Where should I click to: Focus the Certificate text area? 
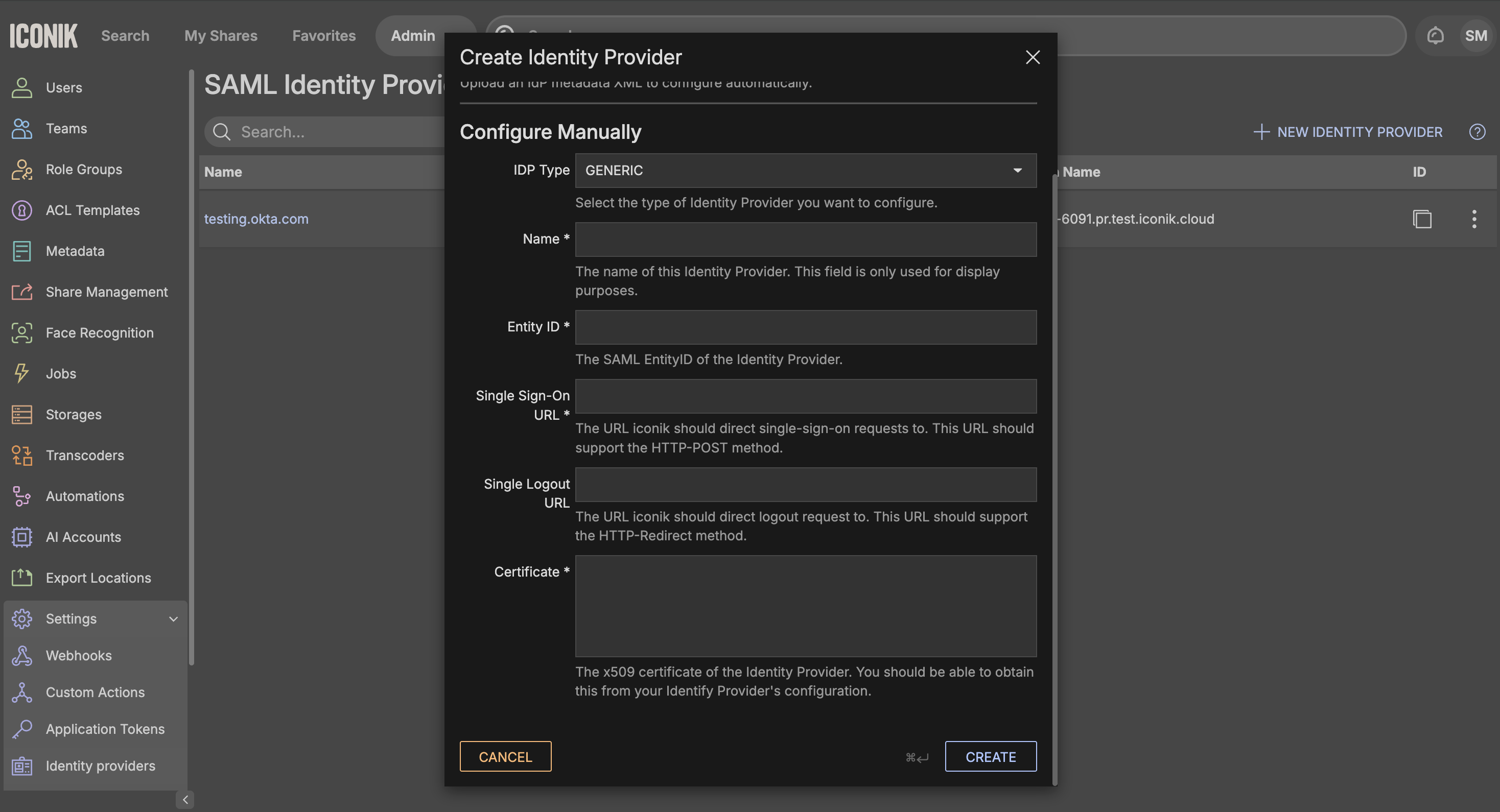[805, 606]
